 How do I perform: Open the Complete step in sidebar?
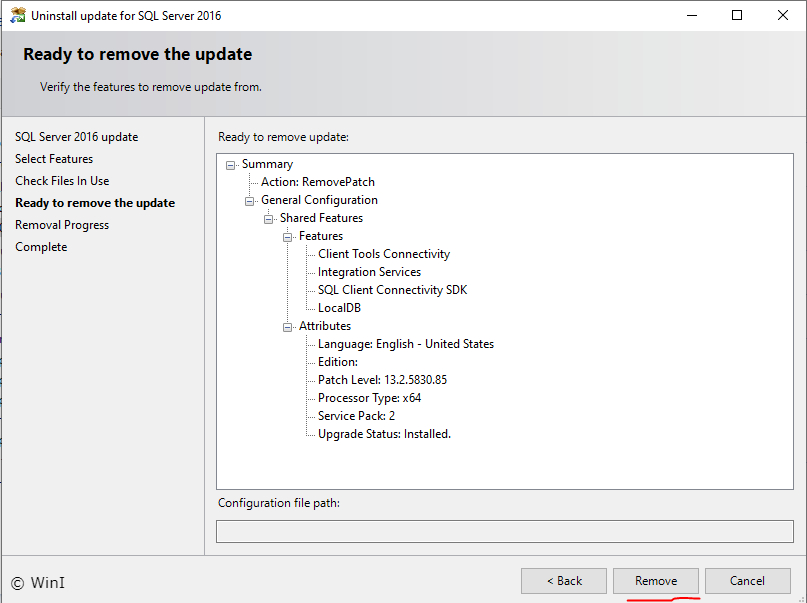coord(41,246)
